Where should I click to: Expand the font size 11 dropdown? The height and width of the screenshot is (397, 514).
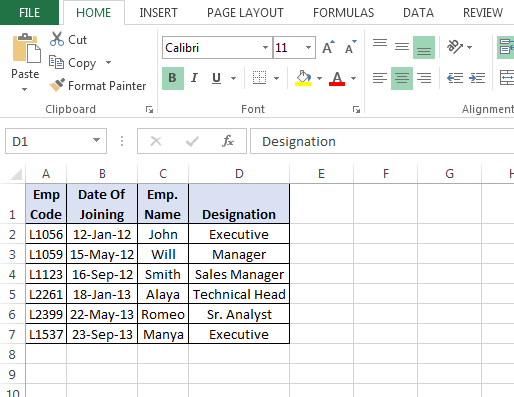click(308, 48)
